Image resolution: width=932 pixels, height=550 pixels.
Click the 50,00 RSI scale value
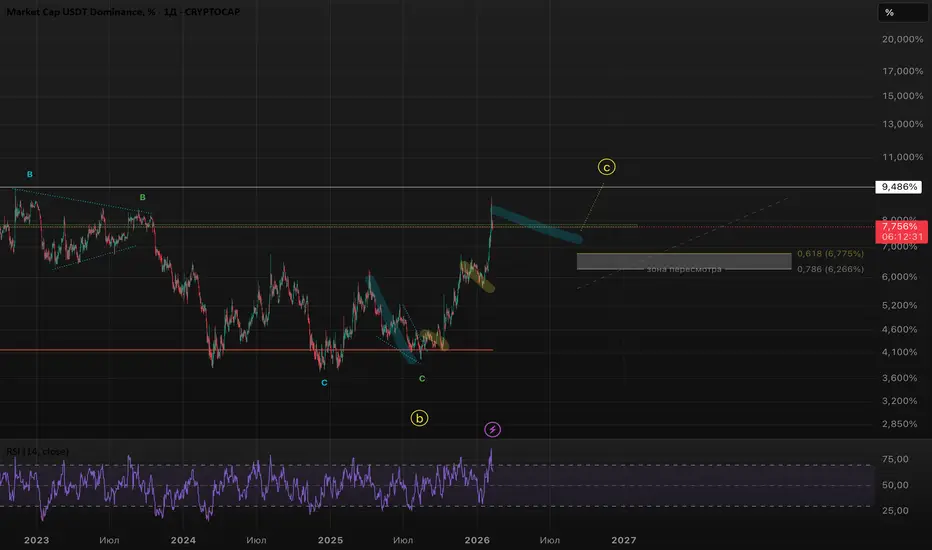(895, 485)
